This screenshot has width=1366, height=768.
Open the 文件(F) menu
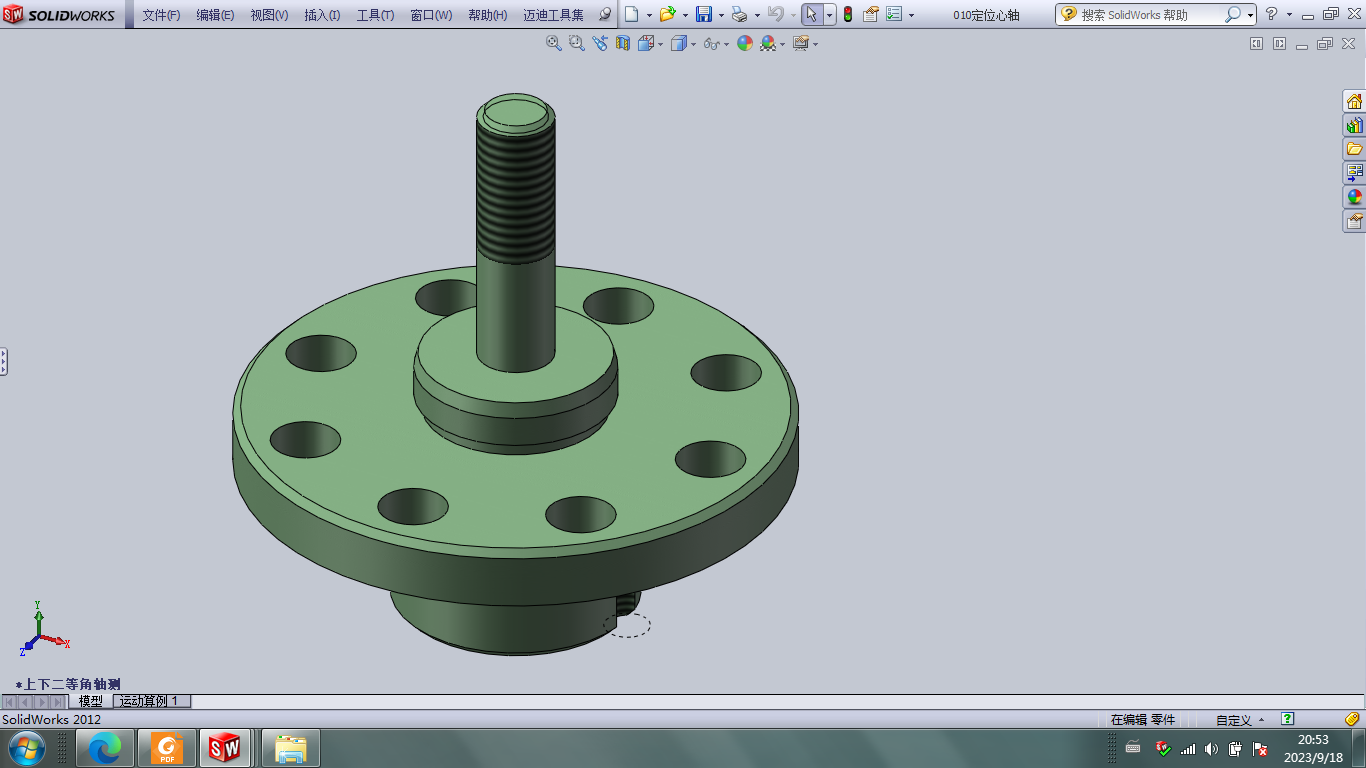[161, 15]
